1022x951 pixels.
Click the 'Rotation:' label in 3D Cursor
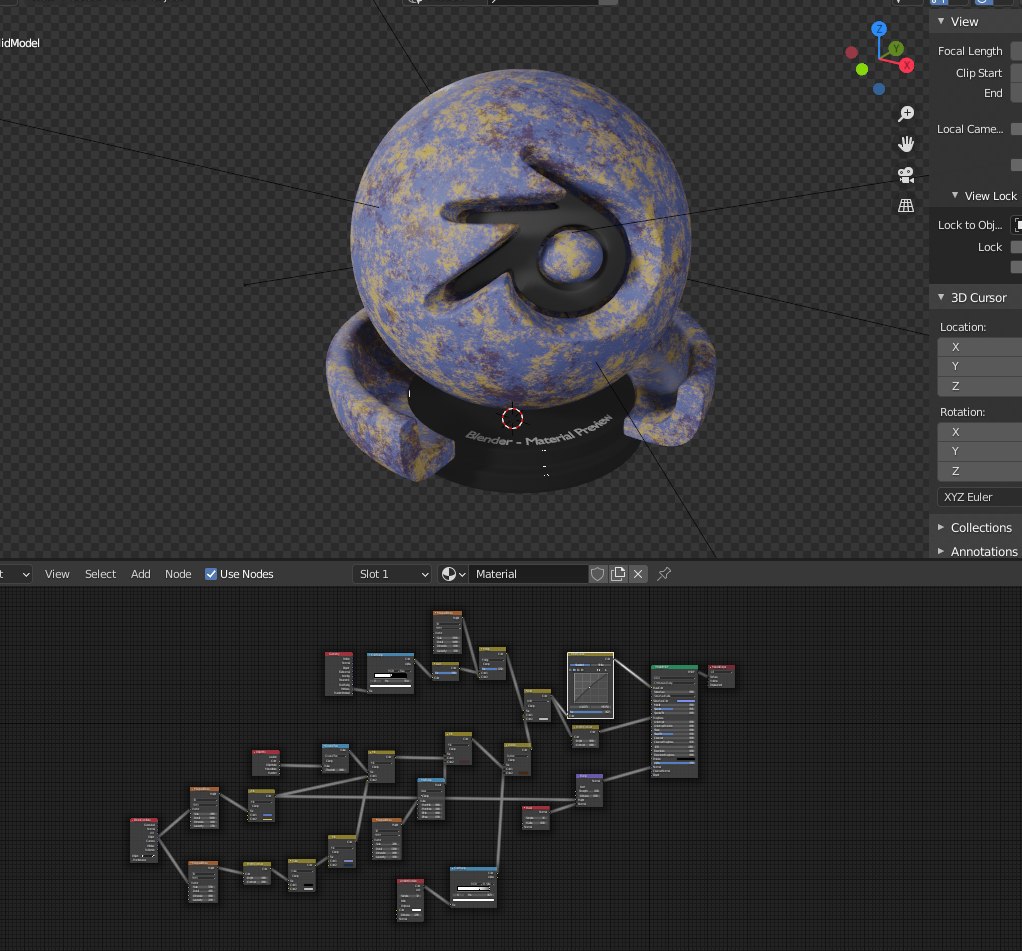(x=962, y=412)
